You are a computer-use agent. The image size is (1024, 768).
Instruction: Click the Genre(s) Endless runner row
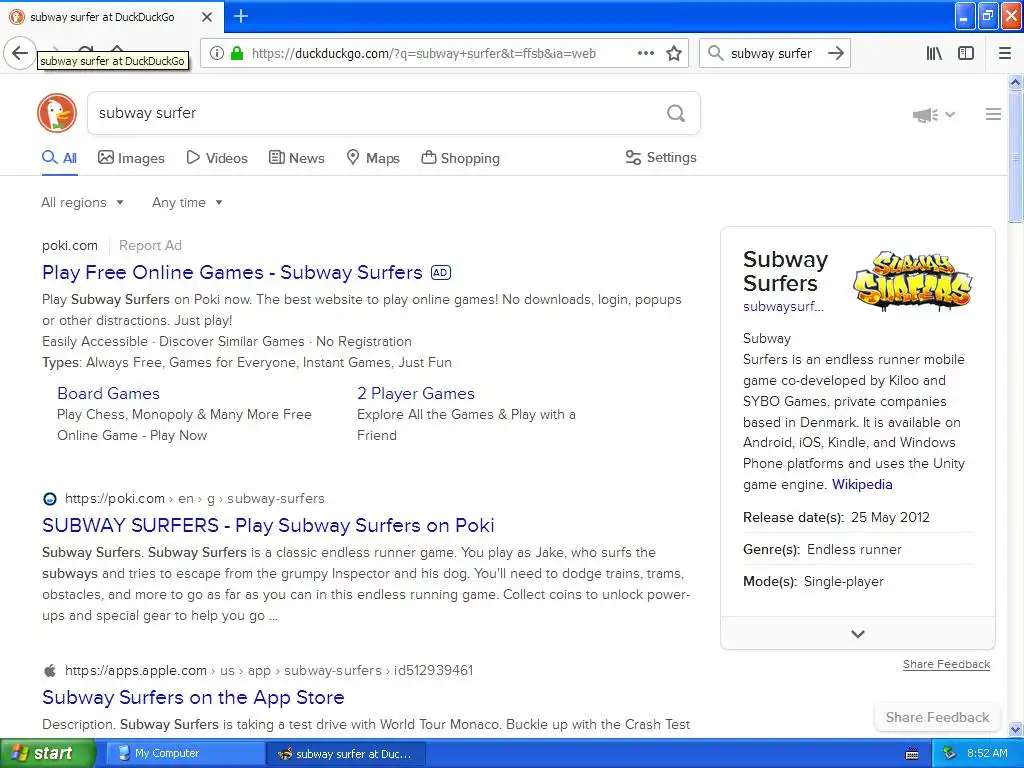[857, 549]
